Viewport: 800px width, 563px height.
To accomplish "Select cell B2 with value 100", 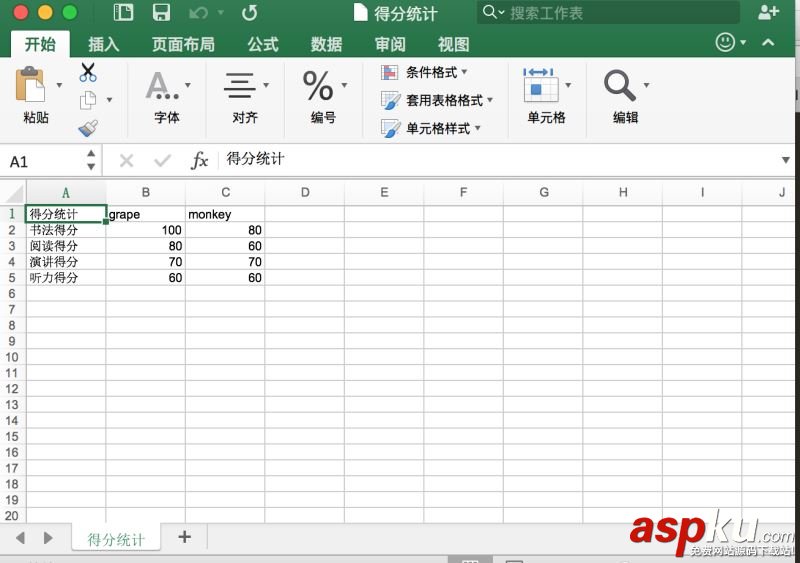I will pos(145,230).
